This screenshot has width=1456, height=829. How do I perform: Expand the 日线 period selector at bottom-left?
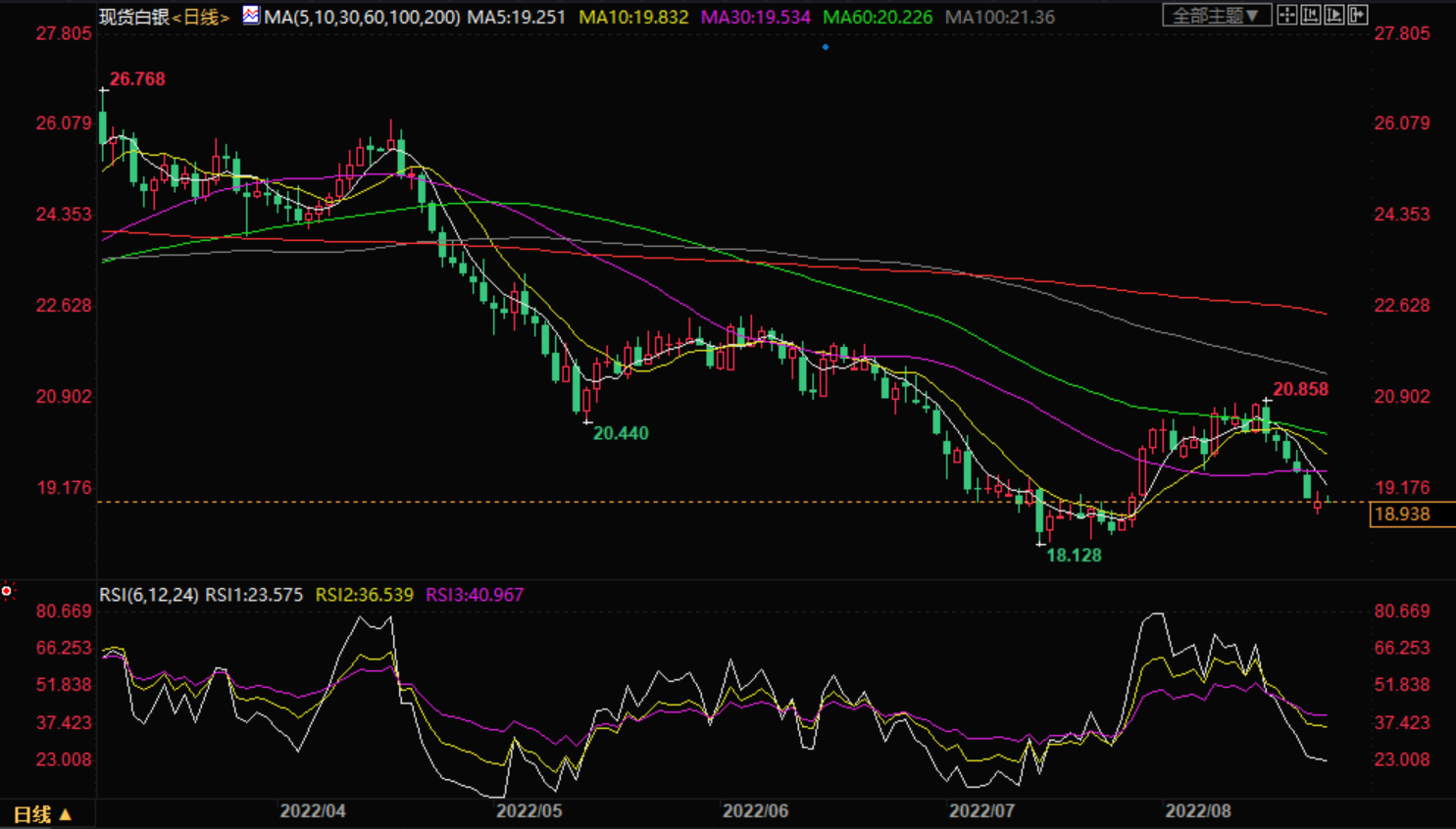point(43,814)
